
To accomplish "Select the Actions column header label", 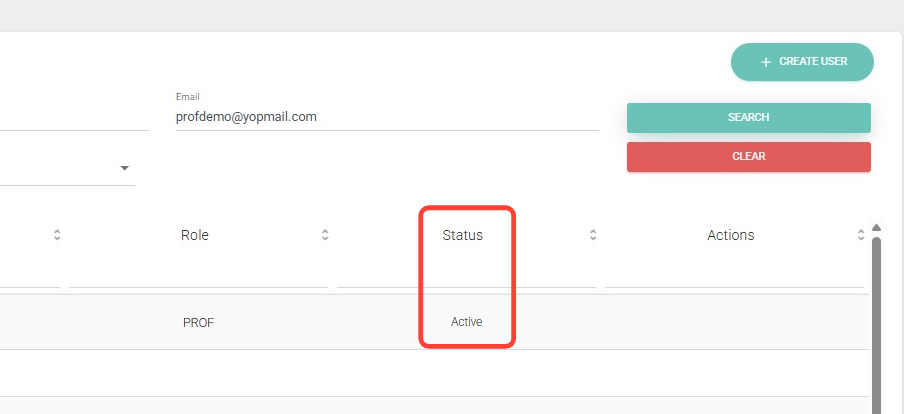I will pos(731,236).
